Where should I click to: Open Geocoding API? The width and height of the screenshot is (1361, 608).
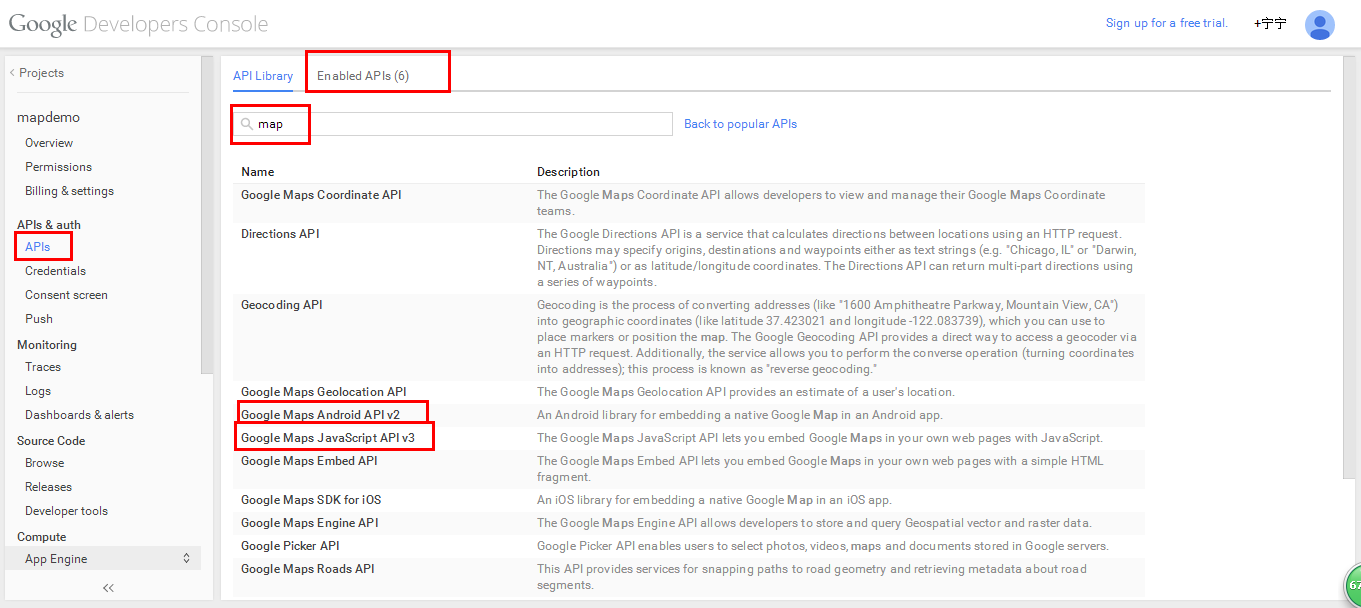[x=282, y=305]
